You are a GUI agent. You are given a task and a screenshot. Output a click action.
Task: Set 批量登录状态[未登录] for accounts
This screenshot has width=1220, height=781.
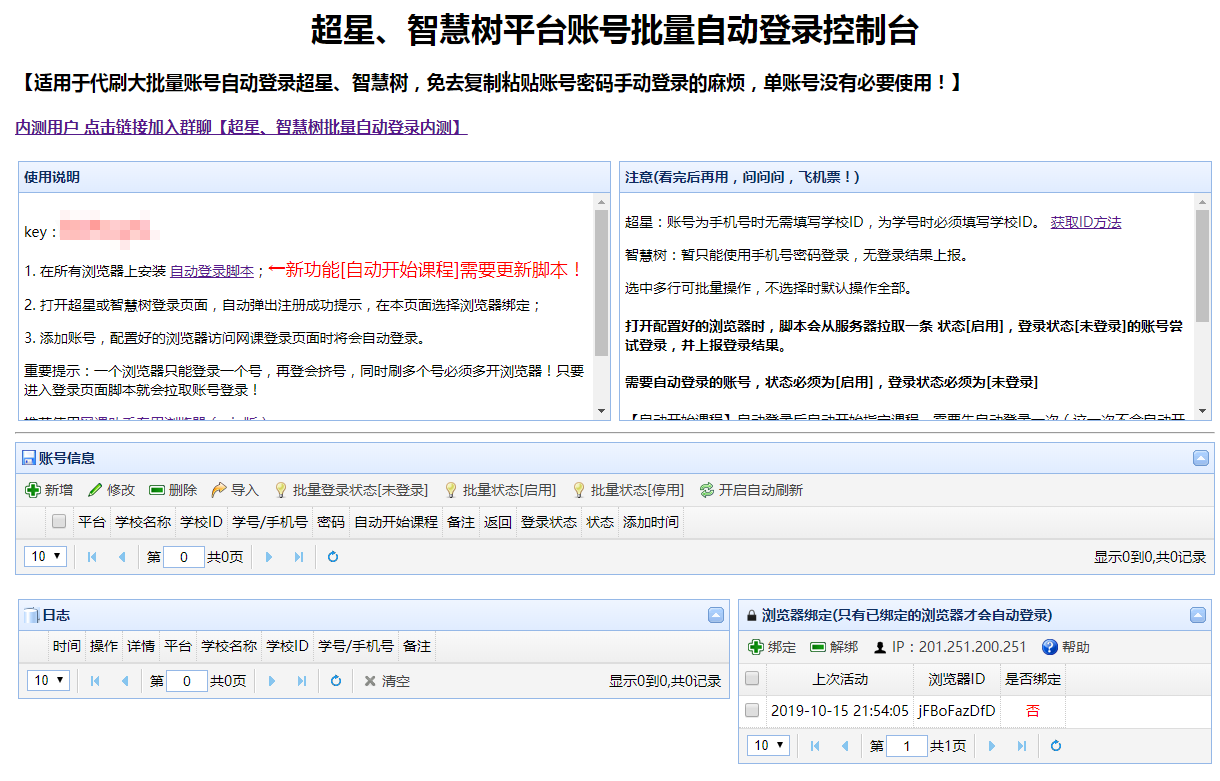point(351,490)
